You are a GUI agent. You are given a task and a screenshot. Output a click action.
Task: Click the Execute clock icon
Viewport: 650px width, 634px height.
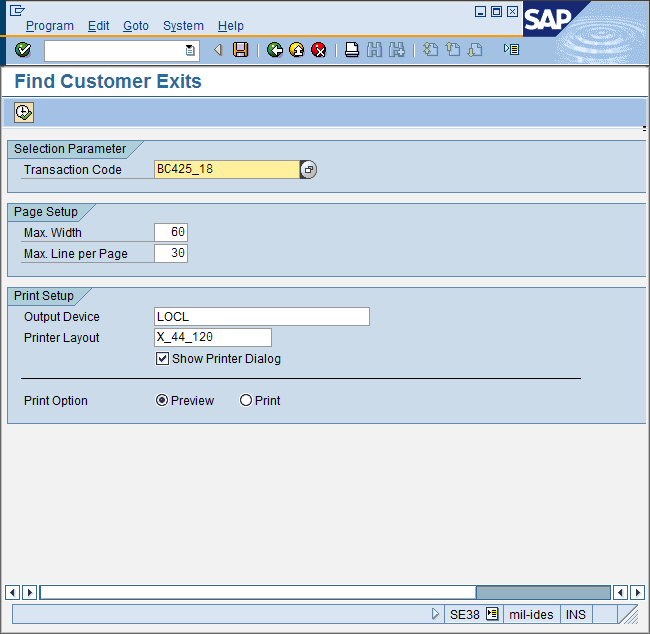click(x=24, y=112)
